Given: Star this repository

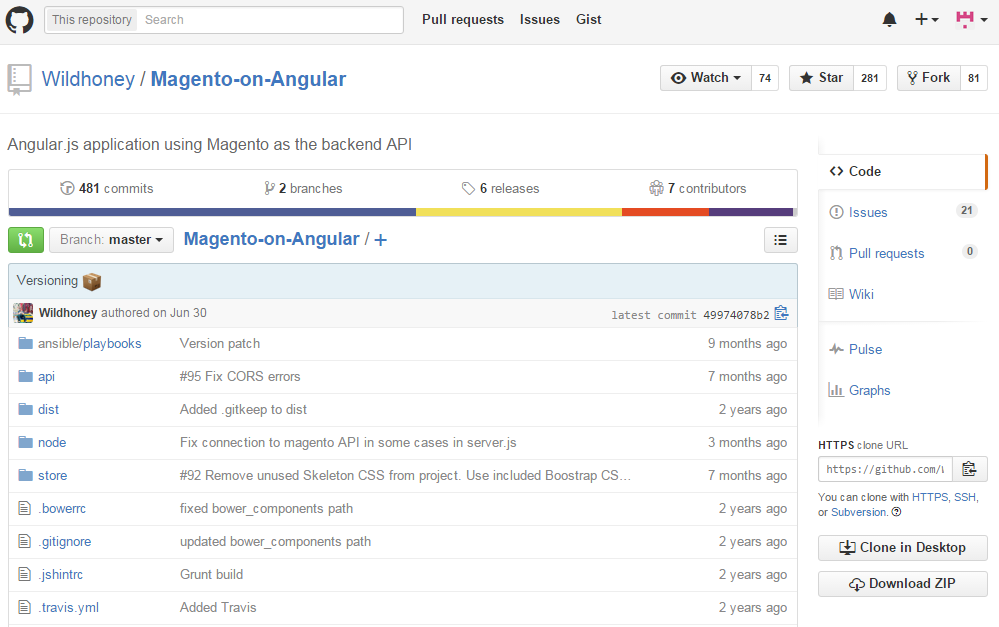Looking at the screenshot, I should tap(821, 78).
